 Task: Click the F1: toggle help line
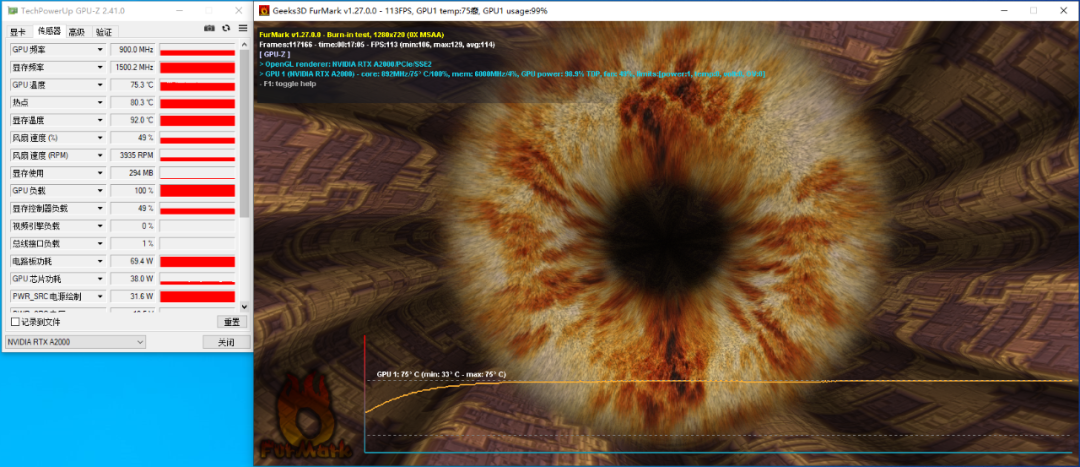[287, 83]
